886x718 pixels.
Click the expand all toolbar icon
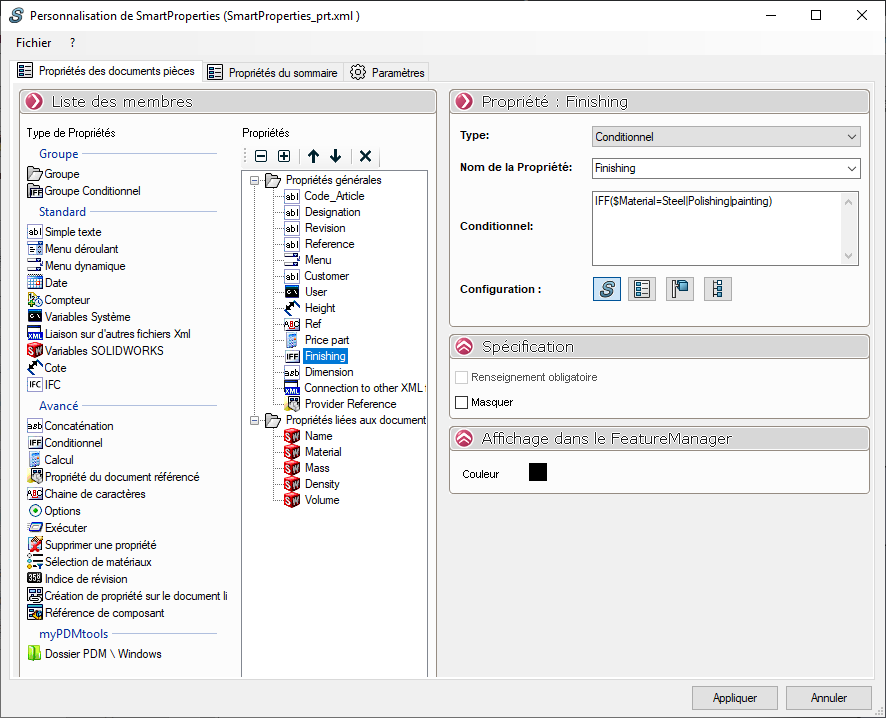coord(284,156)
